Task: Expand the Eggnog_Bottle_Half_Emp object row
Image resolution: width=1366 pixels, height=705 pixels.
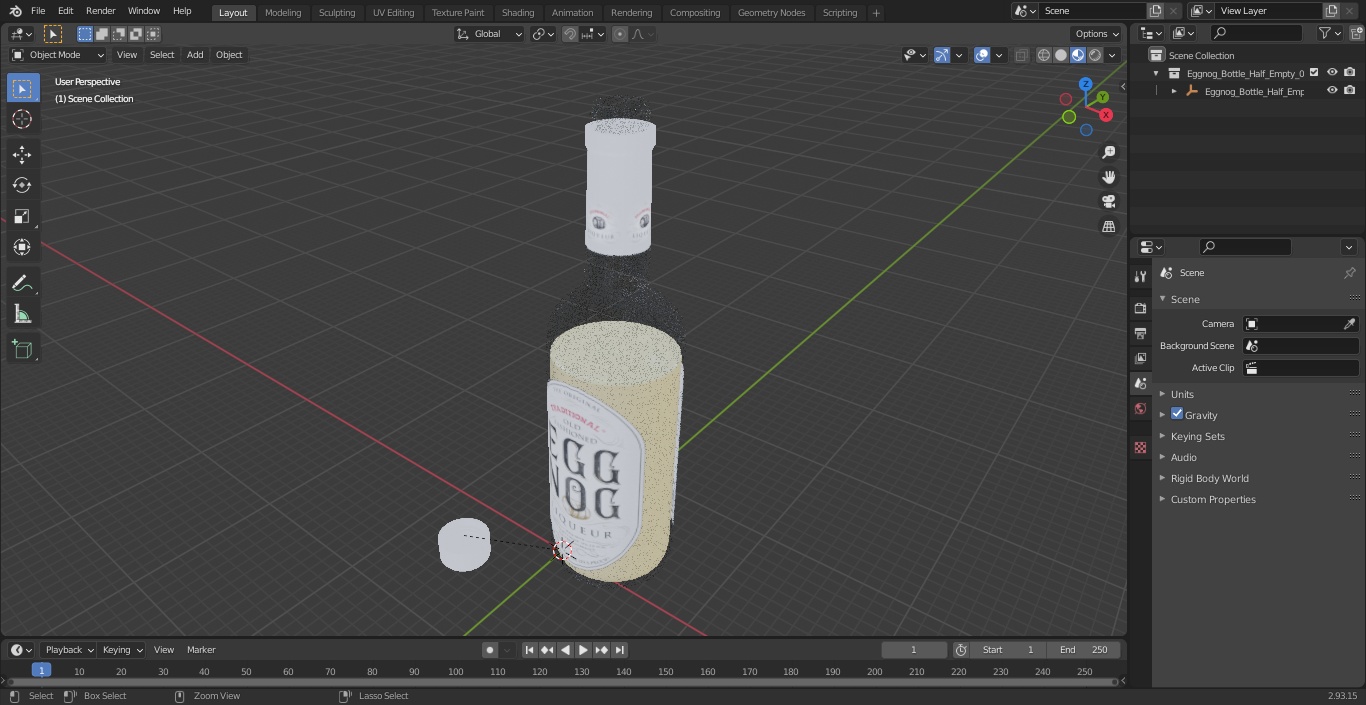Action: [1174, 91]
